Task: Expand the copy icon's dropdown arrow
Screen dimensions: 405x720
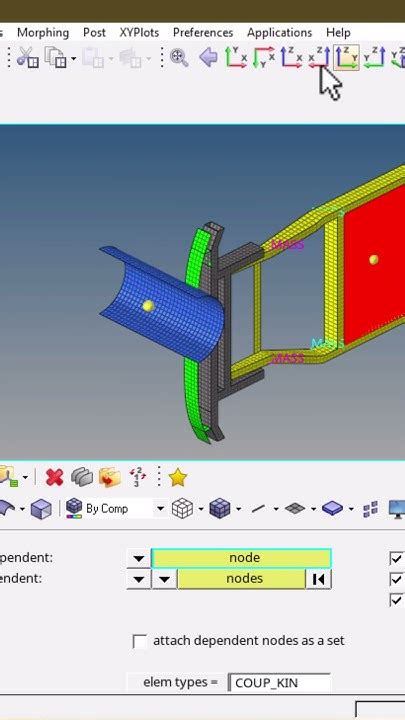Action: pyautogui.click(x=73, y=59)
